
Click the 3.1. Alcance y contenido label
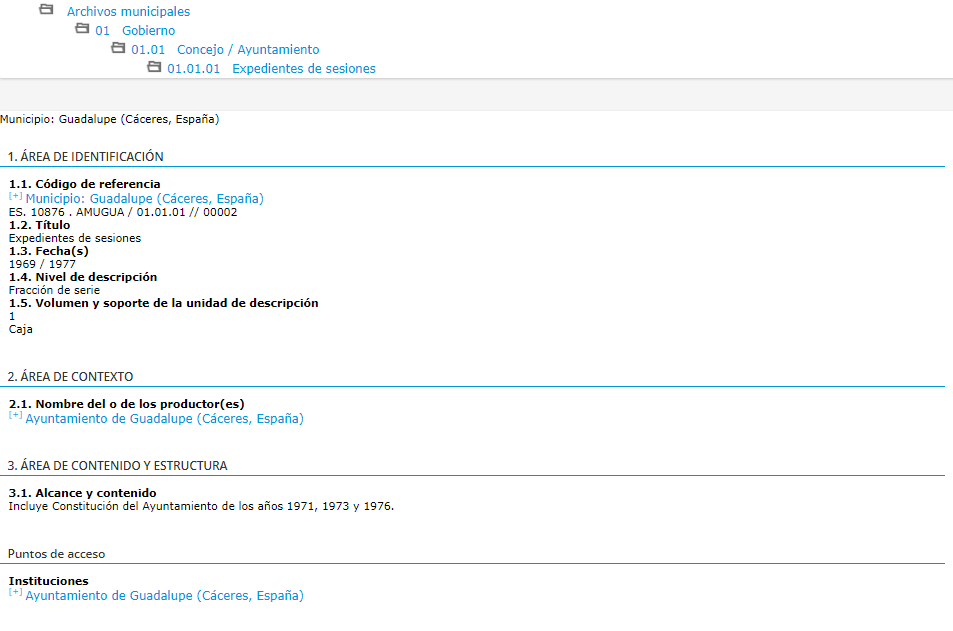[x=83, y=493]
